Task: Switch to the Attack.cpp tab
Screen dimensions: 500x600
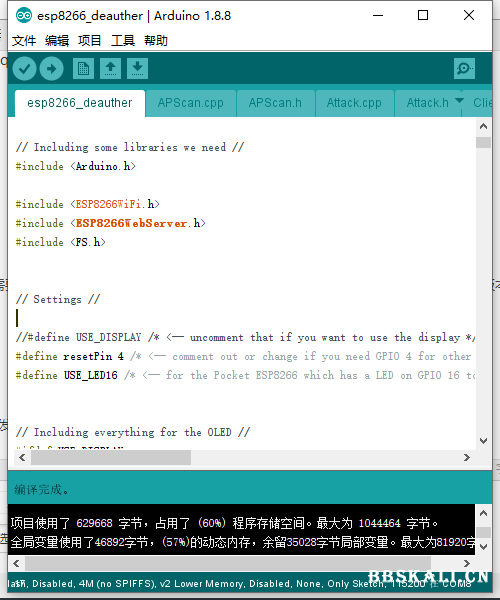Action: pyautogui.click(x=354, y=103)
